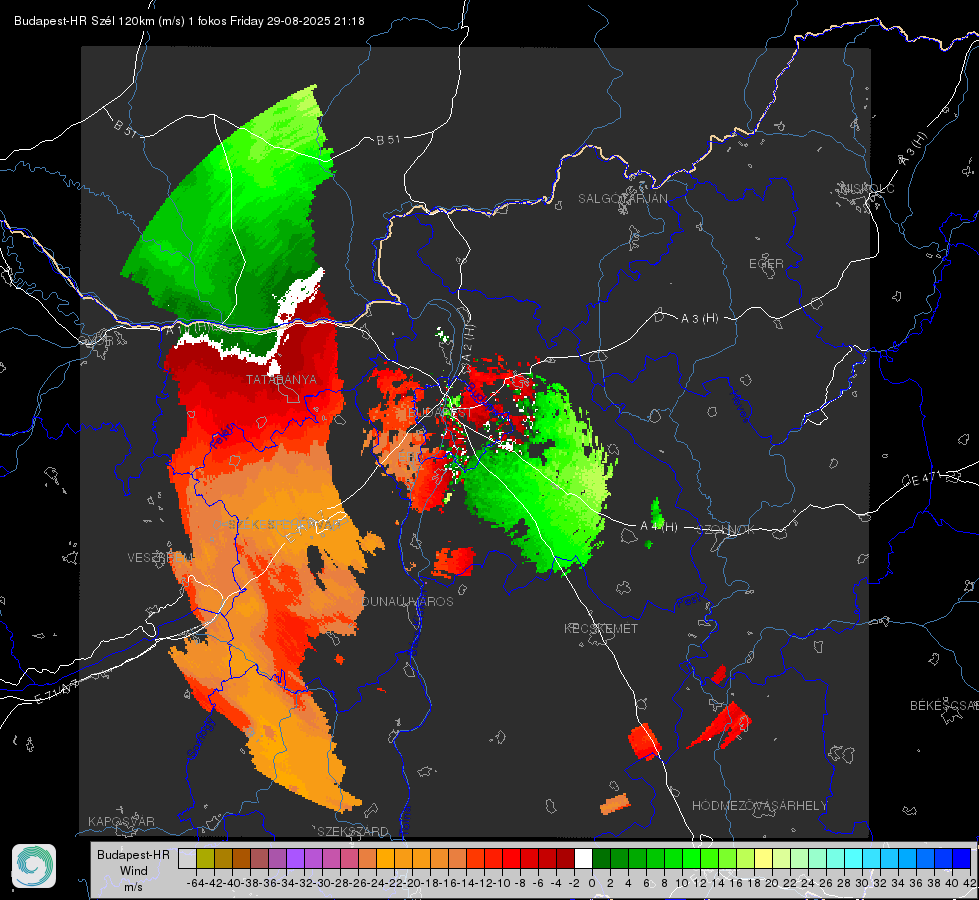Click the KAPOSVÁR city label

(121, 821)
